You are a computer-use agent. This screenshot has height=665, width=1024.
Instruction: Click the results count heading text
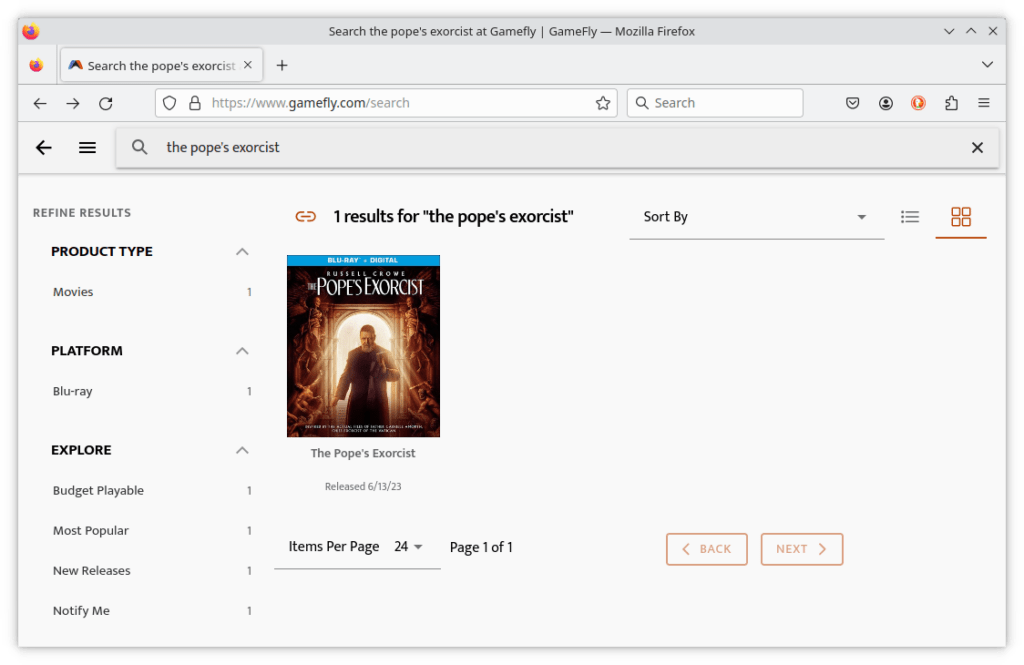(x=453, y=217)
